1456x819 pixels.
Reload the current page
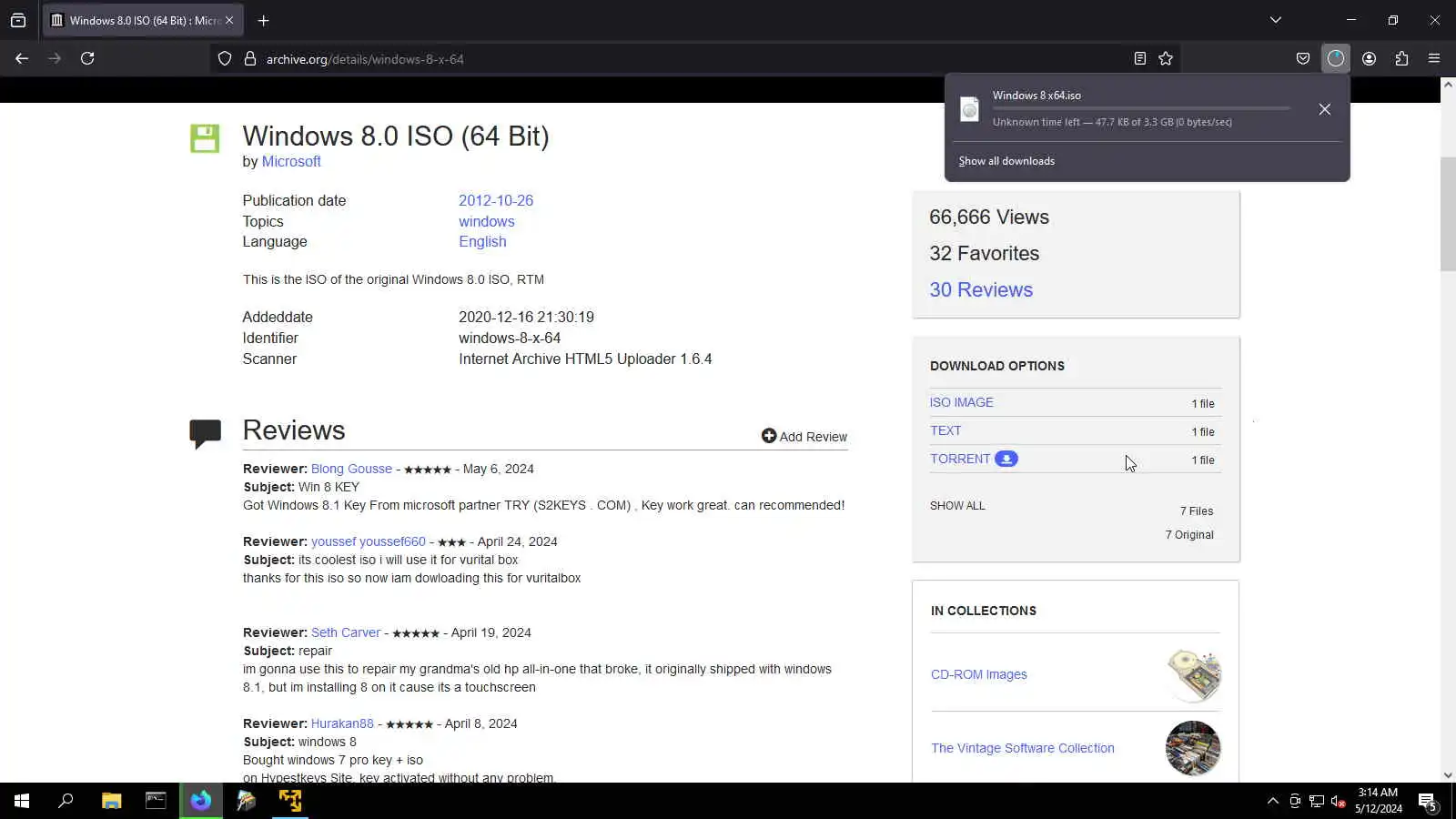tap(87, 58)
